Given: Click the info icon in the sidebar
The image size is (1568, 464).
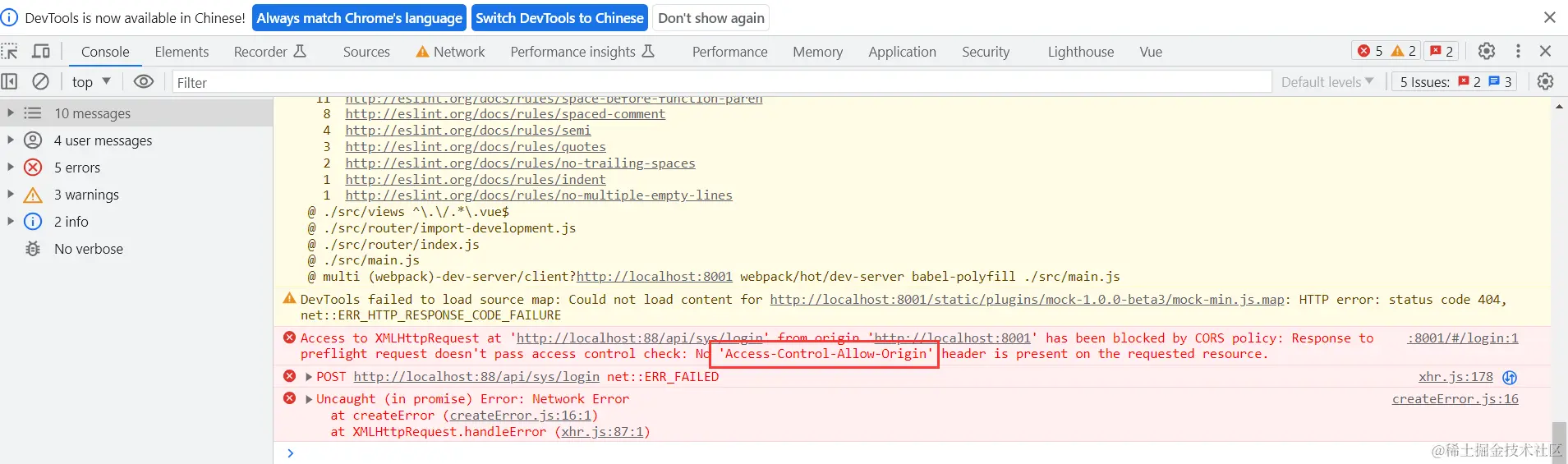Looking at the screenshot, I should (x=33, y=222).
